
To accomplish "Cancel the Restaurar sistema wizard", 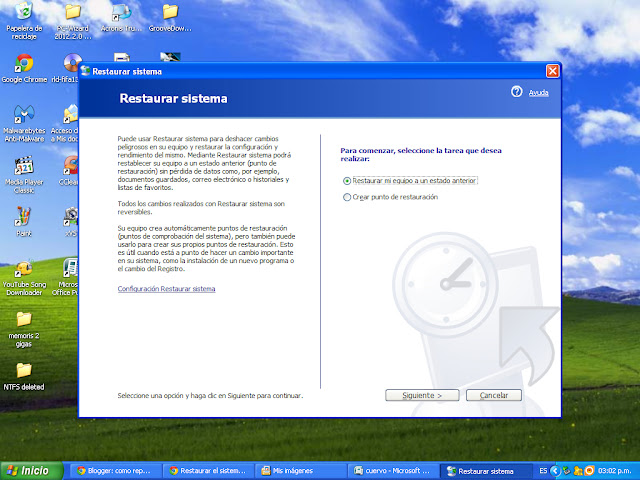I will click(x=493, y=395).
